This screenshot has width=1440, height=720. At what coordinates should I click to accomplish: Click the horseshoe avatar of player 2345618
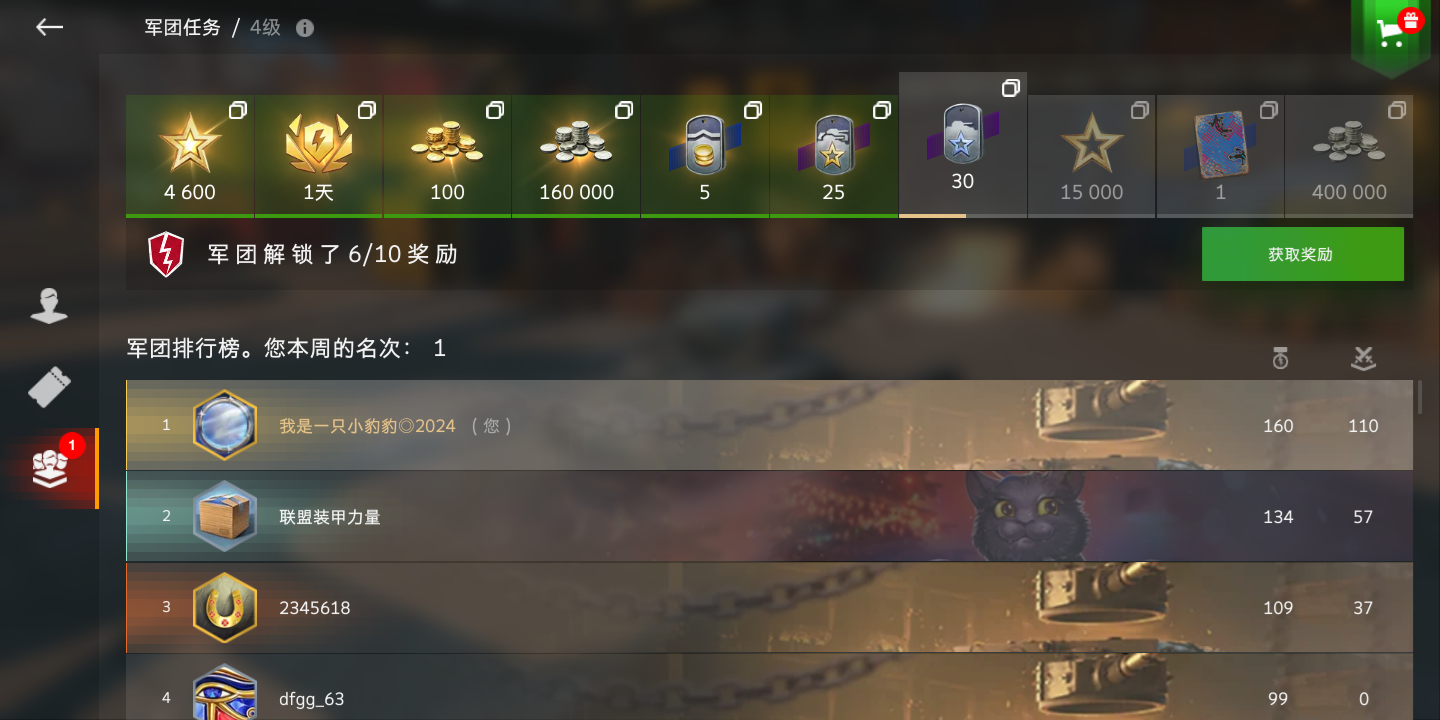point(225,607)
